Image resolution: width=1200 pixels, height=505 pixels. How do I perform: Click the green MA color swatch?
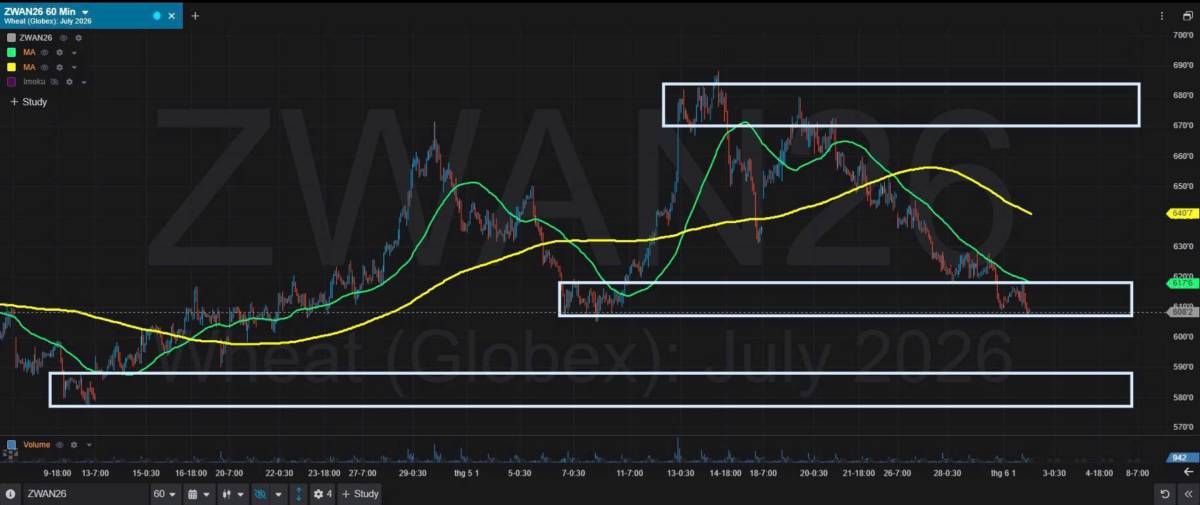tap(11, 52)
